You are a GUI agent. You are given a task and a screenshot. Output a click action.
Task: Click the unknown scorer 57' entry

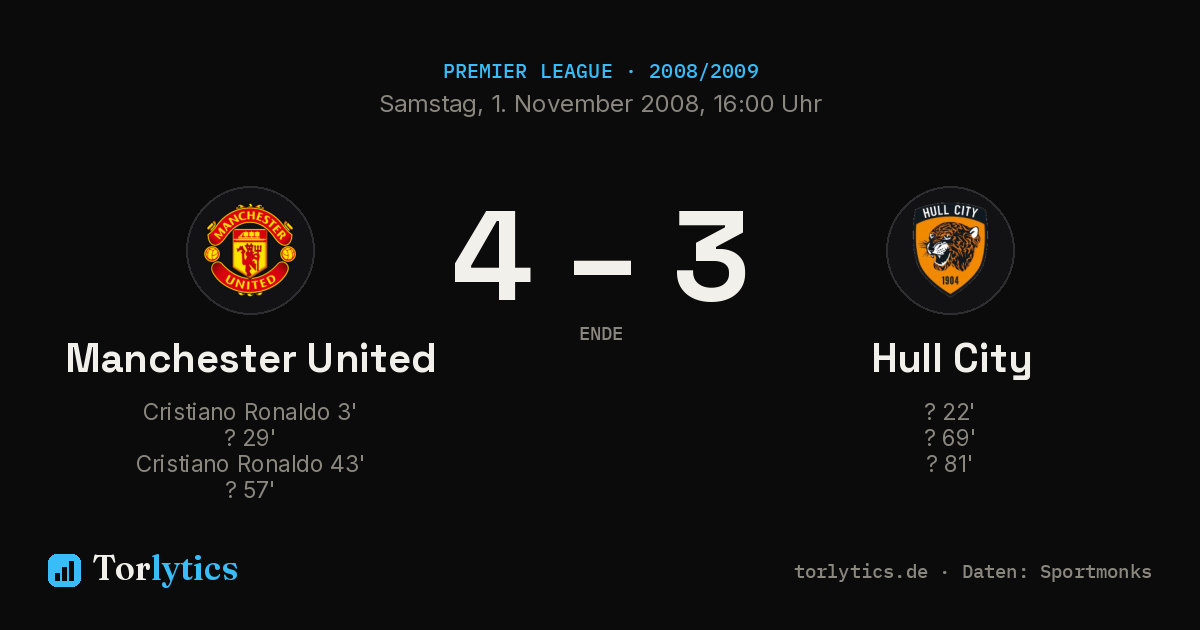pos(250,490)
